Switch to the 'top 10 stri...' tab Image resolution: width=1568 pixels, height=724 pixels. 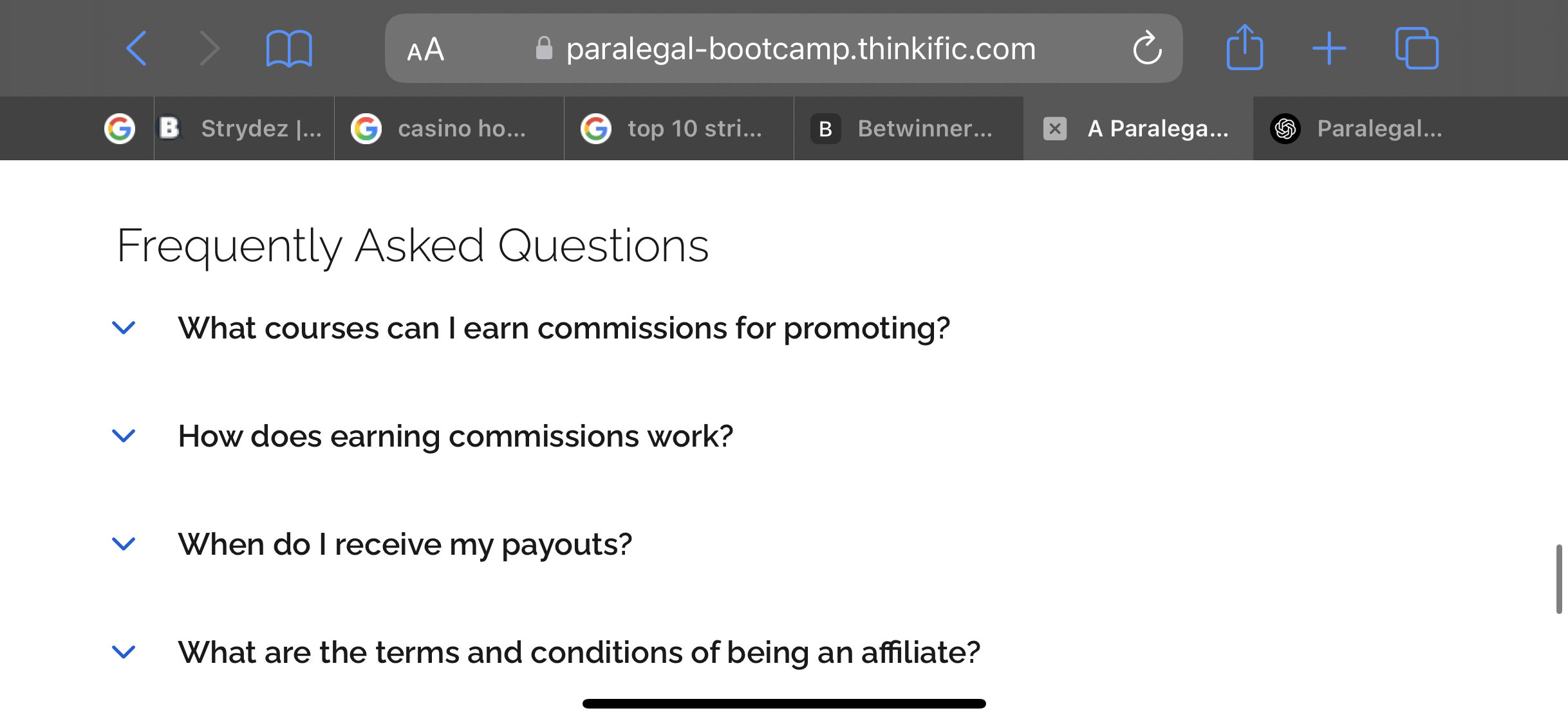679,129
